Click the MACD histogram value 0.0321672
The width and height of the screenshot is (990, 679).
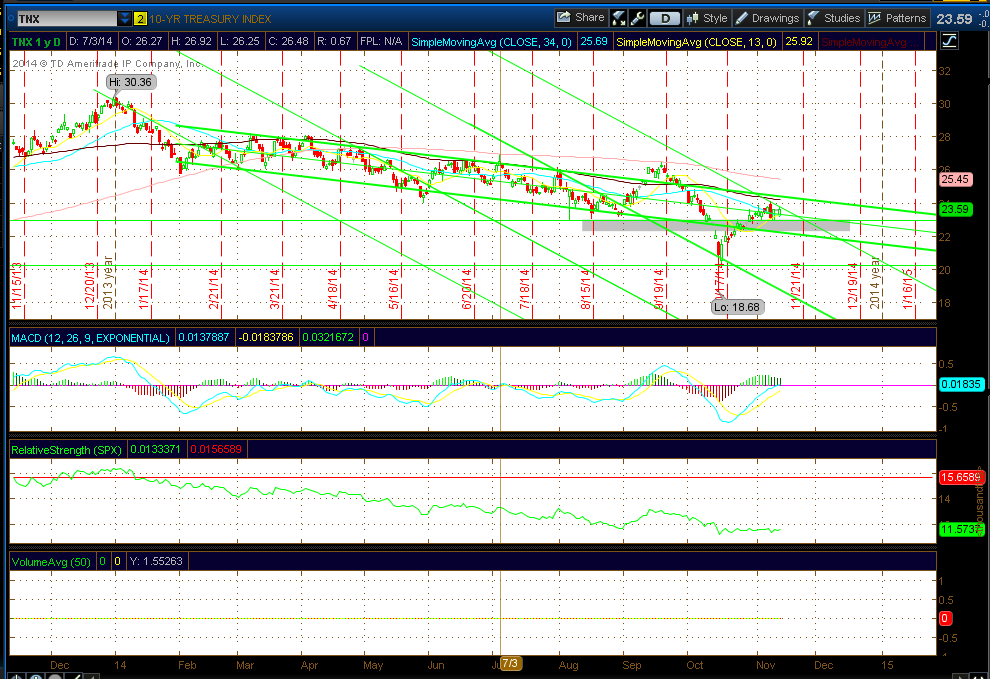click(x=328, y=337)
